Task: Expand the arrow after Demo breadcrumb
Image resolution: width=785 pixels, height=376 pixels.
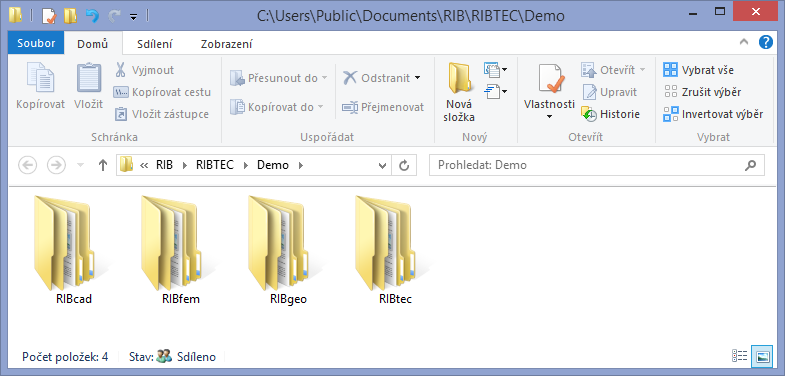Action: click(x=300, y=165)
